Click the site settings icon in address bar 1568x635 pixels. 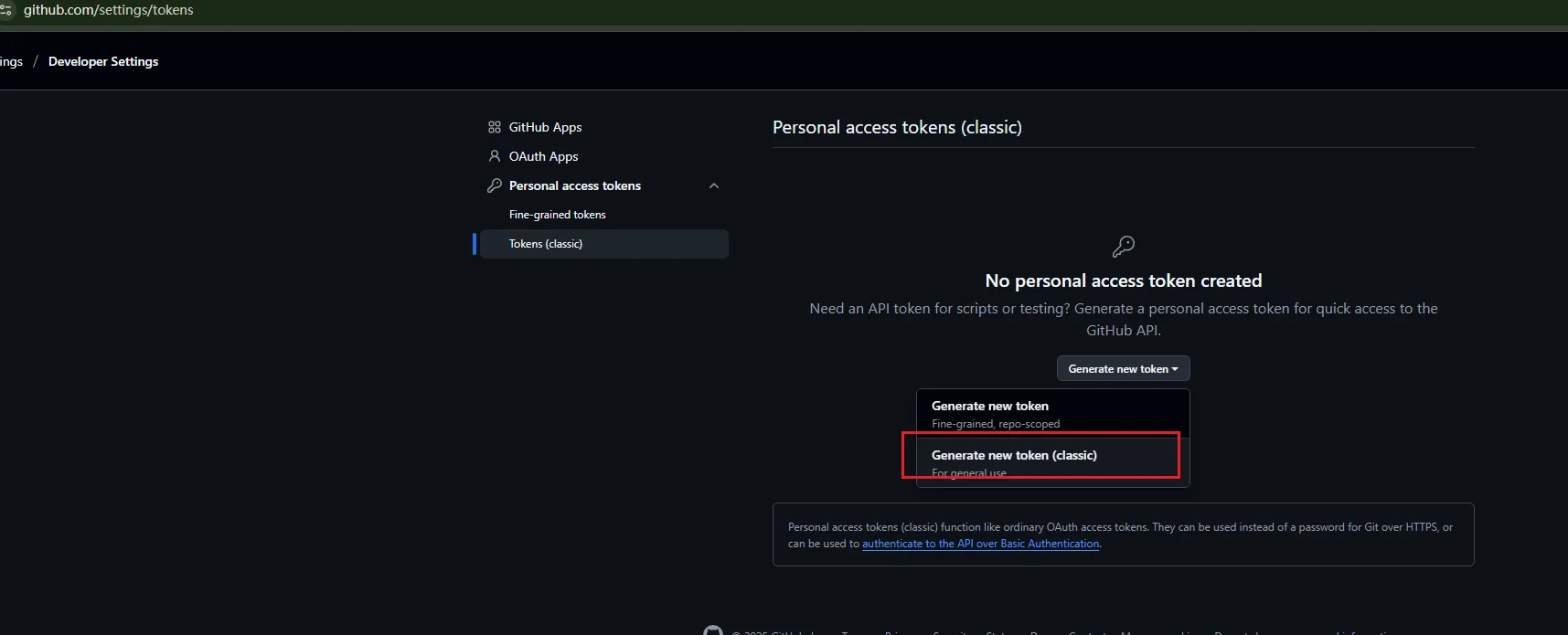pyautogui.click(x=6, y=10)
